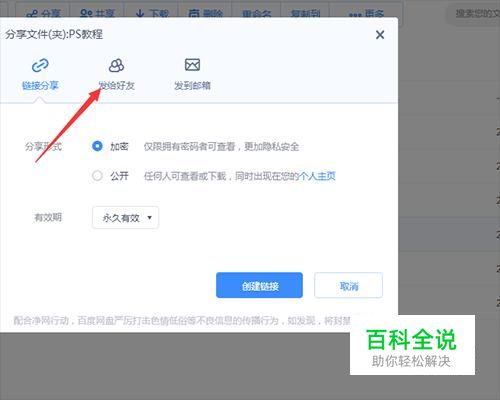Screen dimensions: 500x400
Task: Click the notice text starting 配合净网行动
Action: pos(182,321)
